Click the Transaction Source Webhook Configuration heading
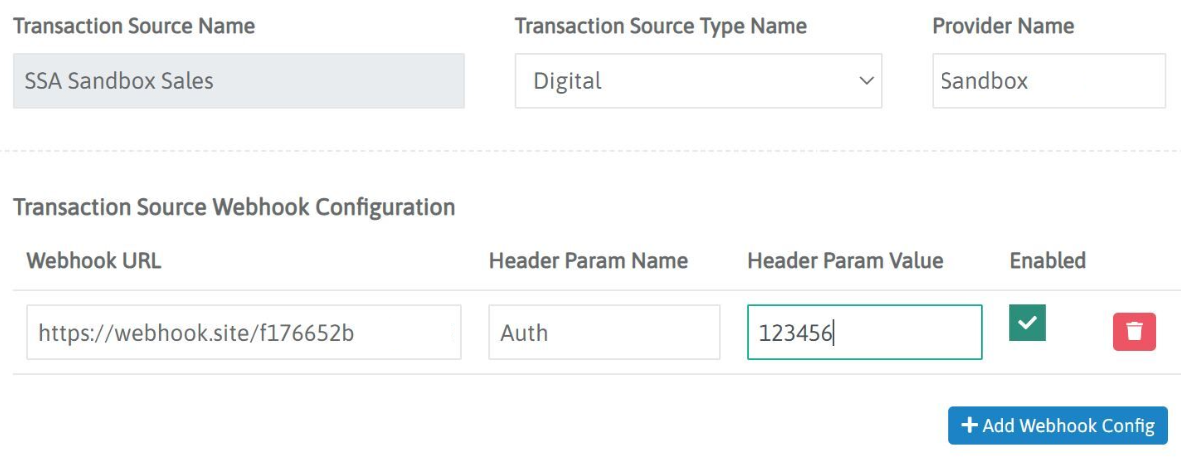 [234, 207]
